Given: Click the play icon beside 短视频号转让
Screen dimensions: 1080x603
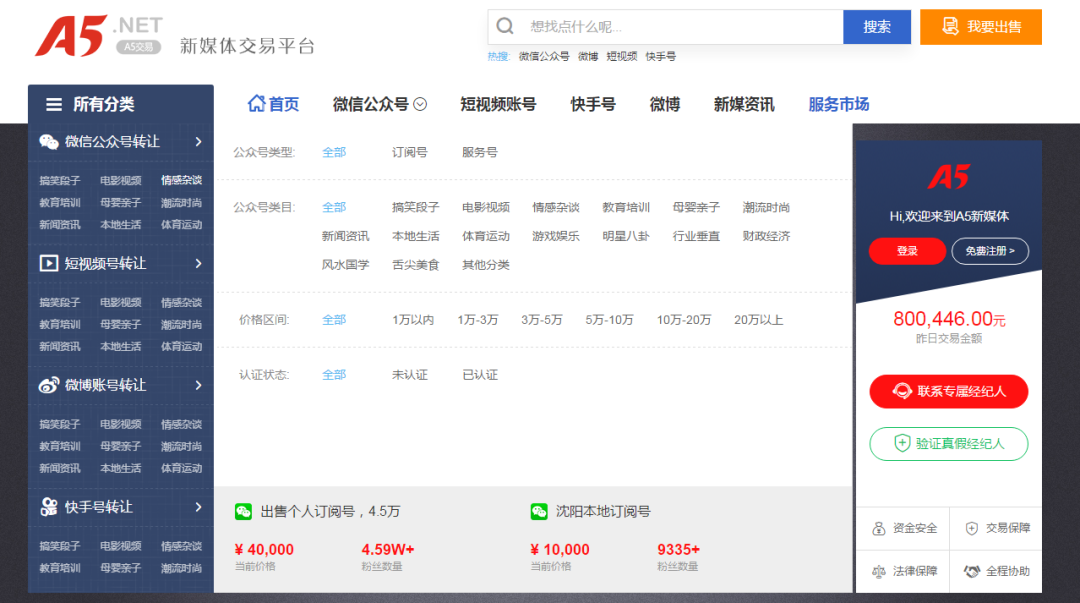Looking at the screenshot, I should pos(48,263).
